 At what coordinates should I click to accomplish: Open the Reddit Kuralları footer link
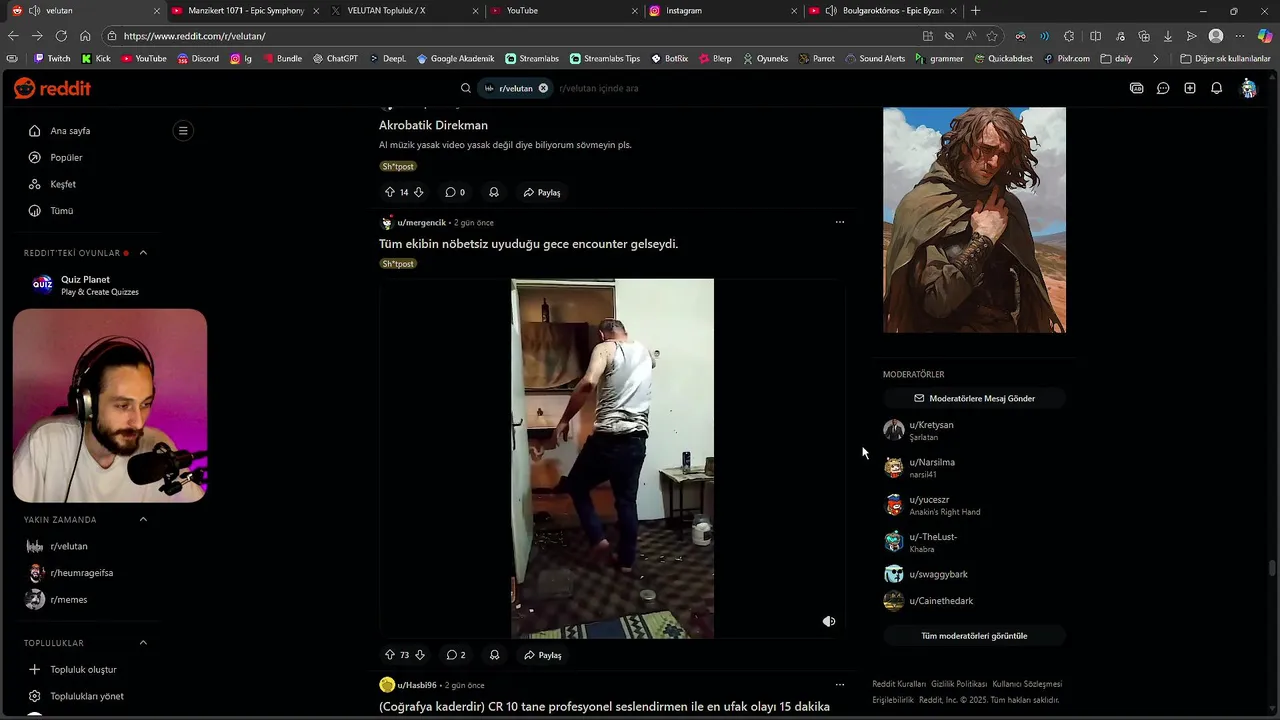pos(899,684)
